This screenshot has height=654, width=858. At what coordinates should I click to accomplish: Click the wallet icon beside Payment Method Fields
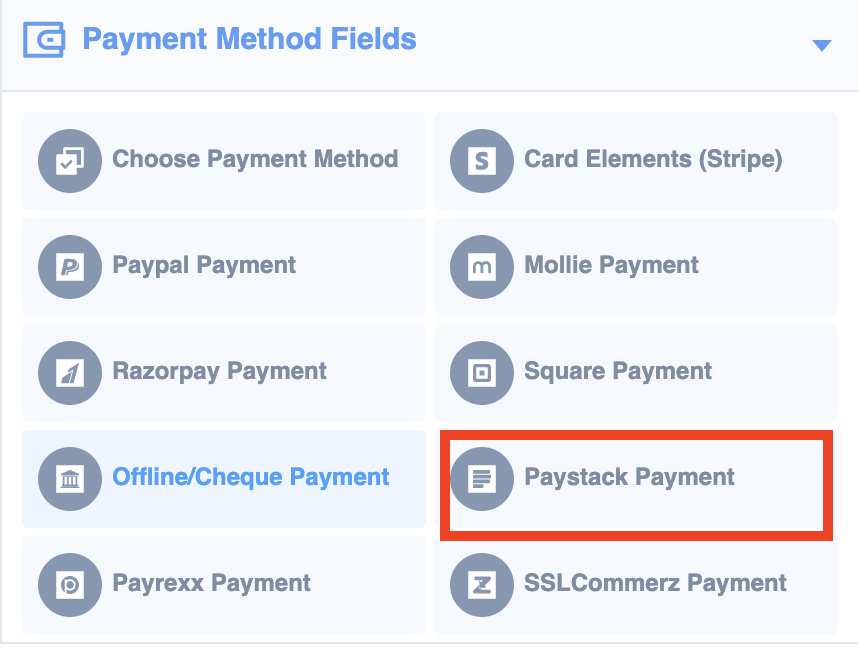coord(44,39)
